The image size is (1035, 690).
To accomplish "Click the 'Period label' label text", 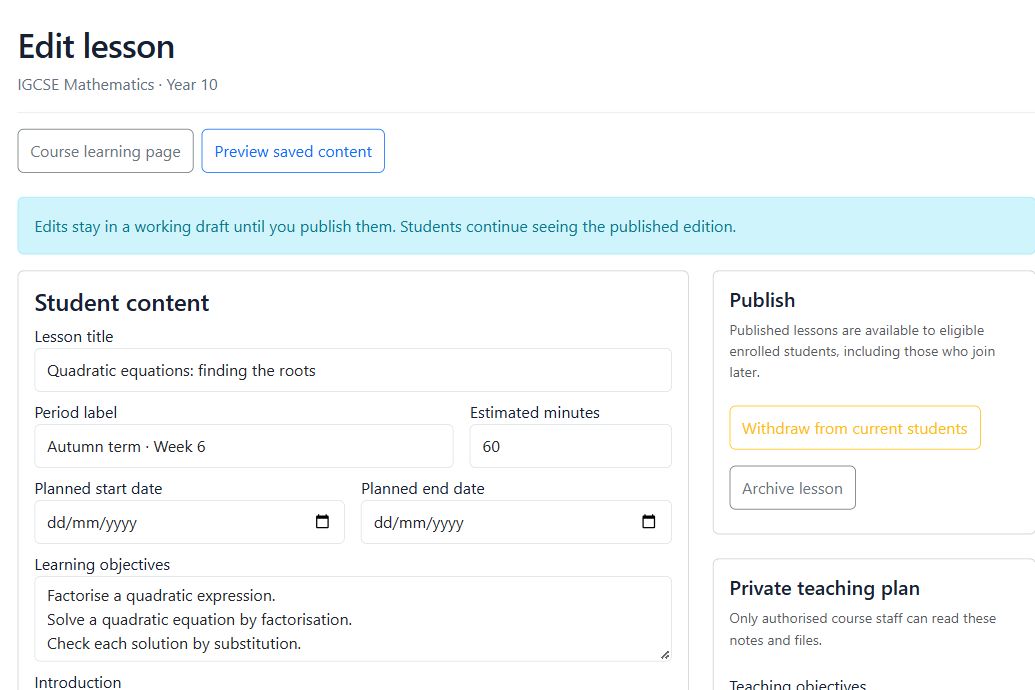I will point(76,413).
